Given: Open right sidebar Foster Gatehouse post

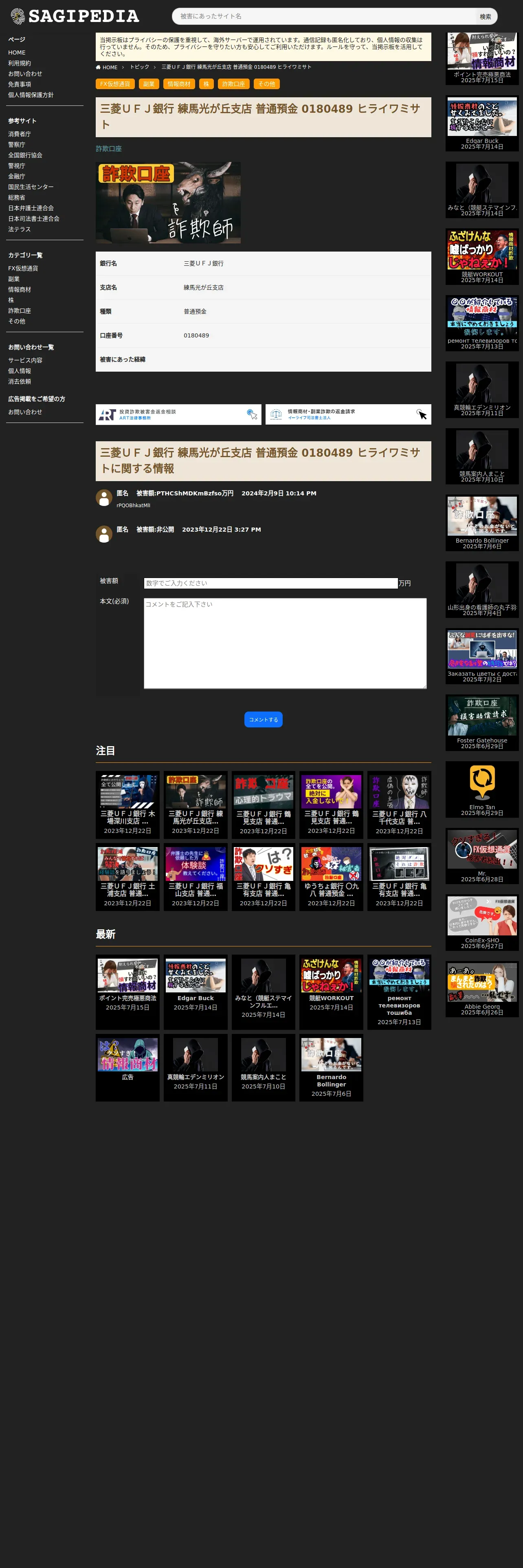Looking at the screenshot, I should point(482,723).
